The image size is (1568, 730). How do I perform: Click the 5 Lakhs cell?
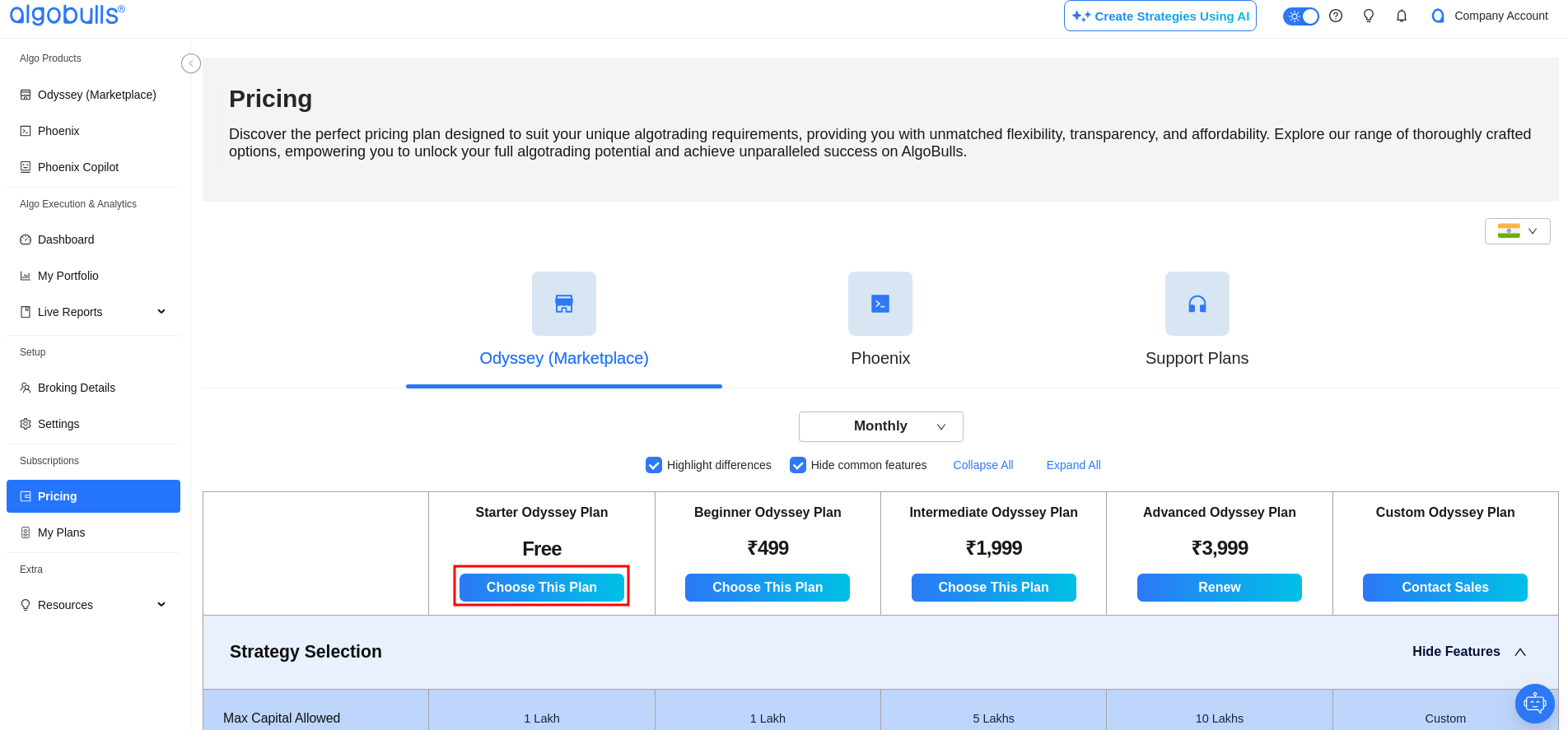[994, 718]
